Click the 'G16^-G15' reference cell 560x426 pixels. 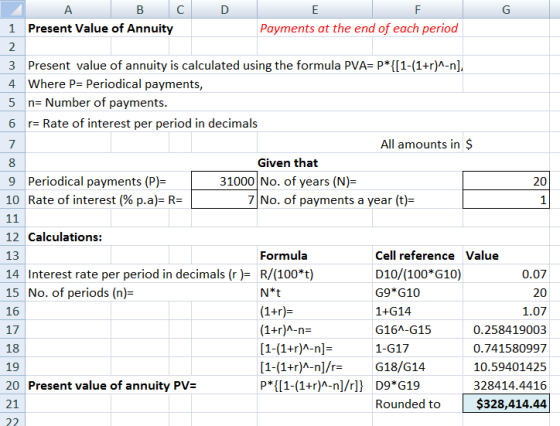(403, 330)
